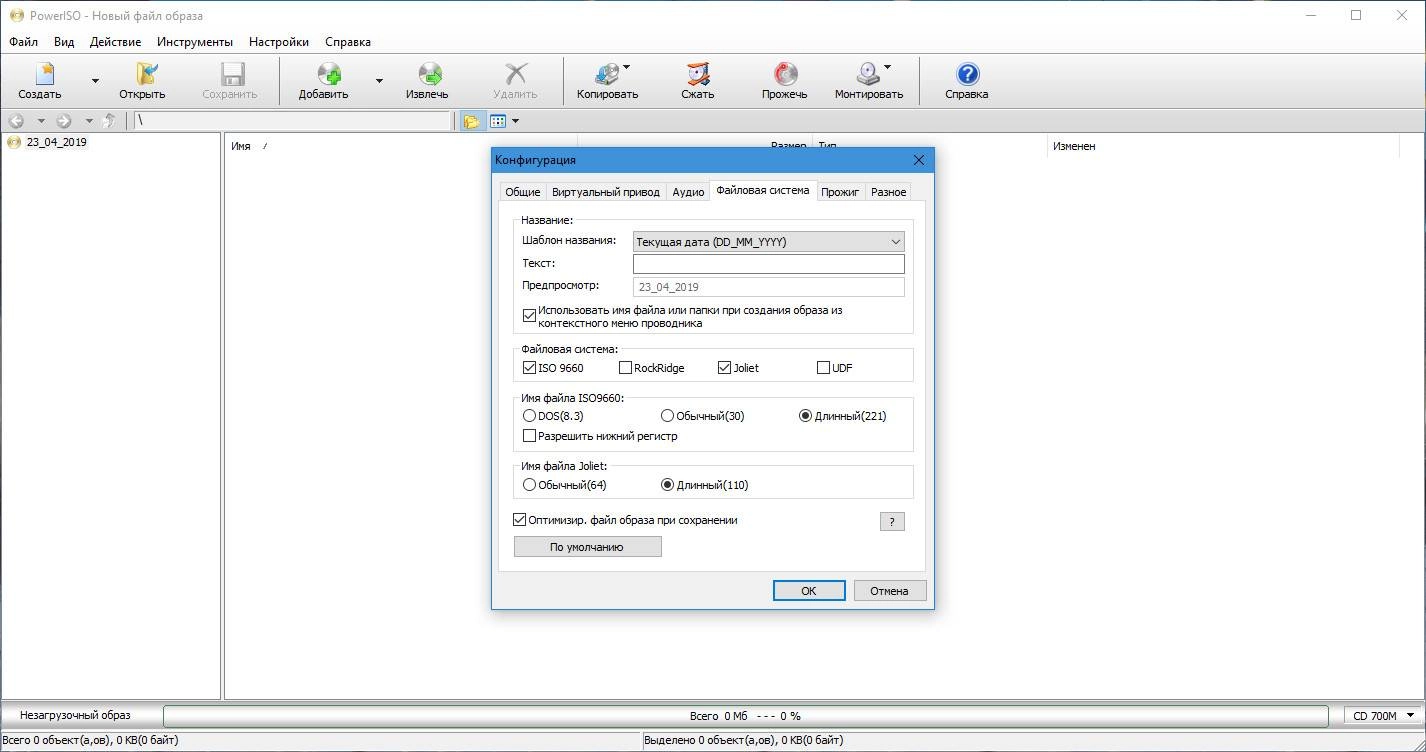This screenshot has width=1426, height=752.
Task: Click the view mode grid icon
Action: (x=497, y=121)
